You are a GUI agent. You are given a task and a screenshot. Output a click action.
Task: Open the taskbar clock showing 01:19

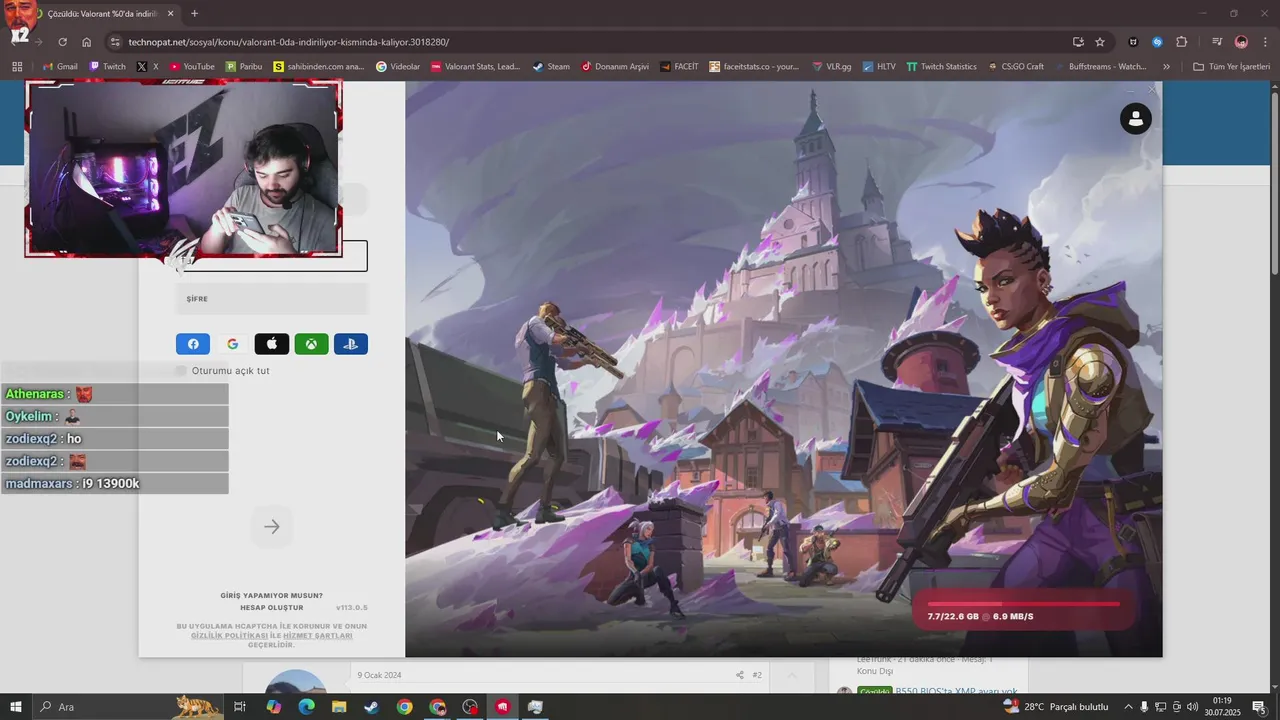tap(1221, 707)
